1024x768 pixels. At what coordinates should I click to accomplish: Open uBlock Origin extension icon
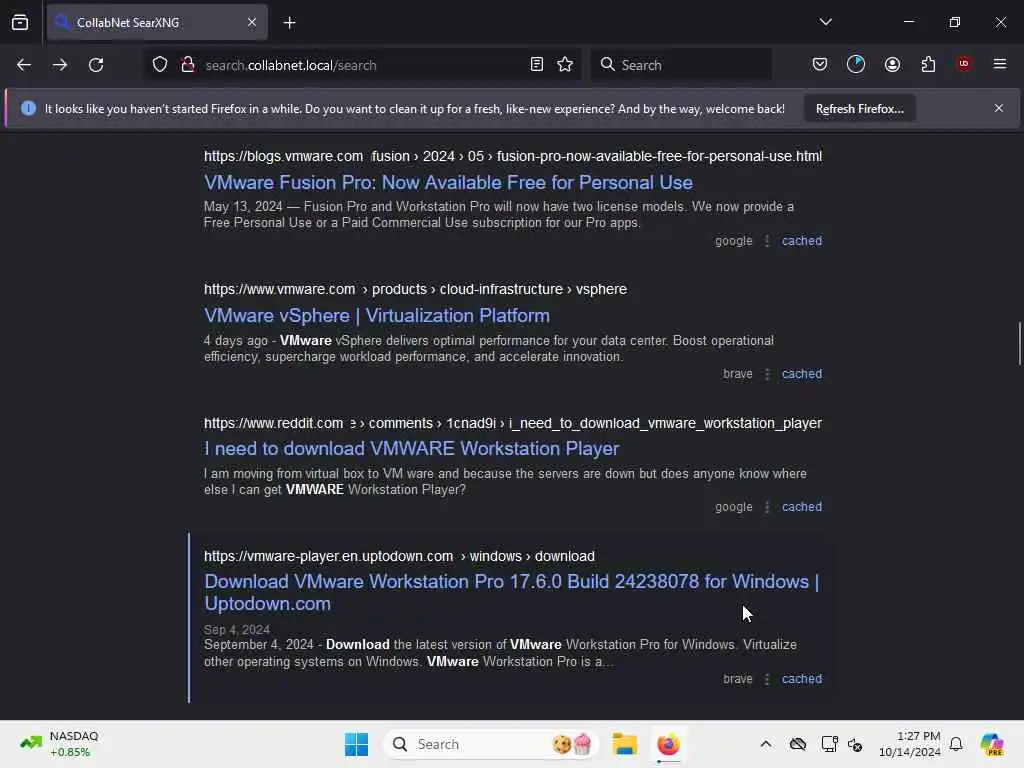(x=964, y=63)
